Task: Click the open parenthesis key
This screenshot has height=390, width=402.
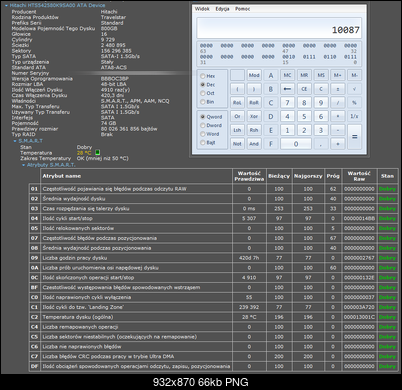Action: 237,89
